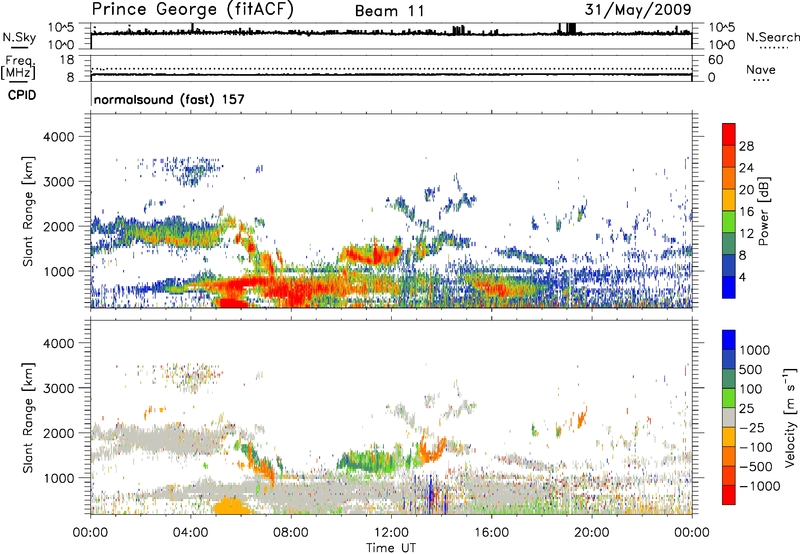Click the '04:00' time axis tick label
Image resolution: width=800 pixels, height=554 pixels.
pyautogui.click(x=191, y=533)
